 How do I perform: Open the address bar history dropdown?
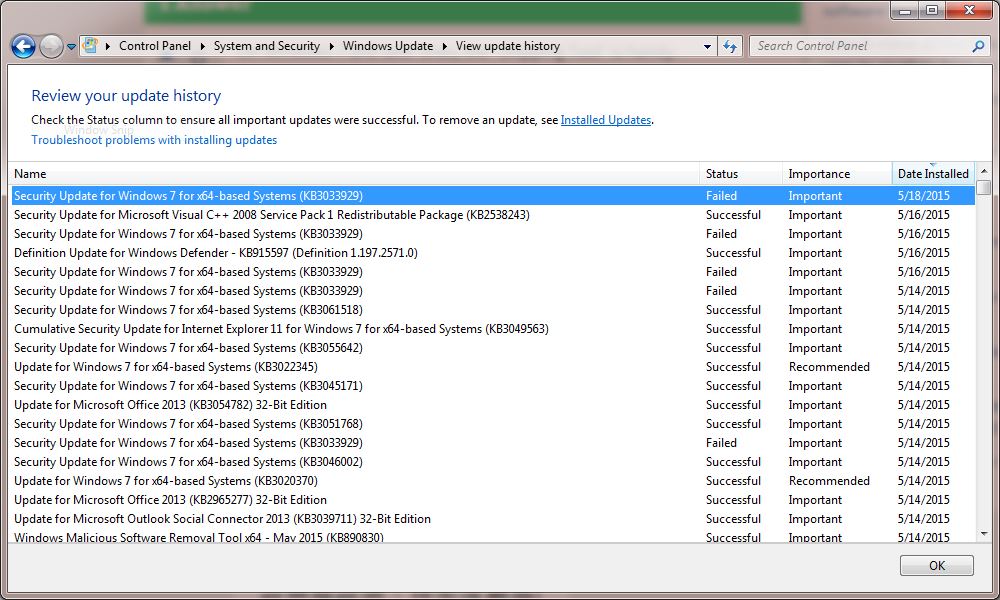(707, 47)
